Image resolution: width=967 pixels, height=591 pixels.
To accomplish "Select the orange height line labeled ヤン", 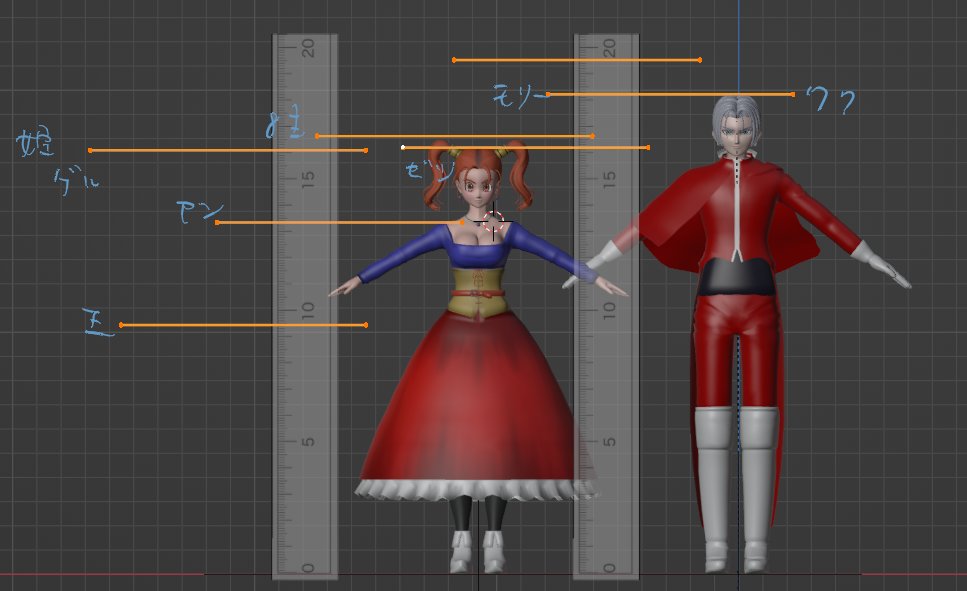I will pos(340,222).
